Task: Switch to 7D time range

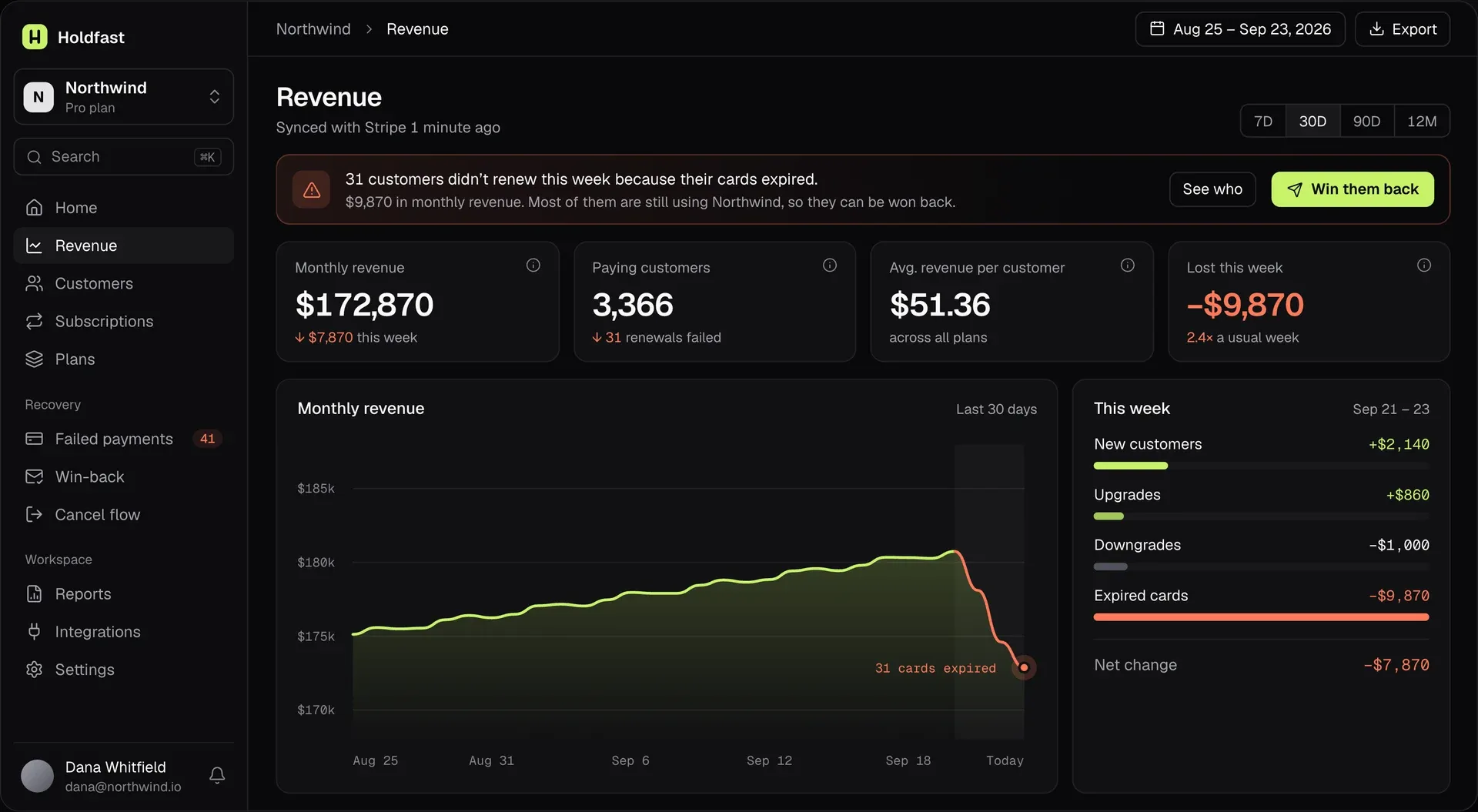Action: (1263, 121)
